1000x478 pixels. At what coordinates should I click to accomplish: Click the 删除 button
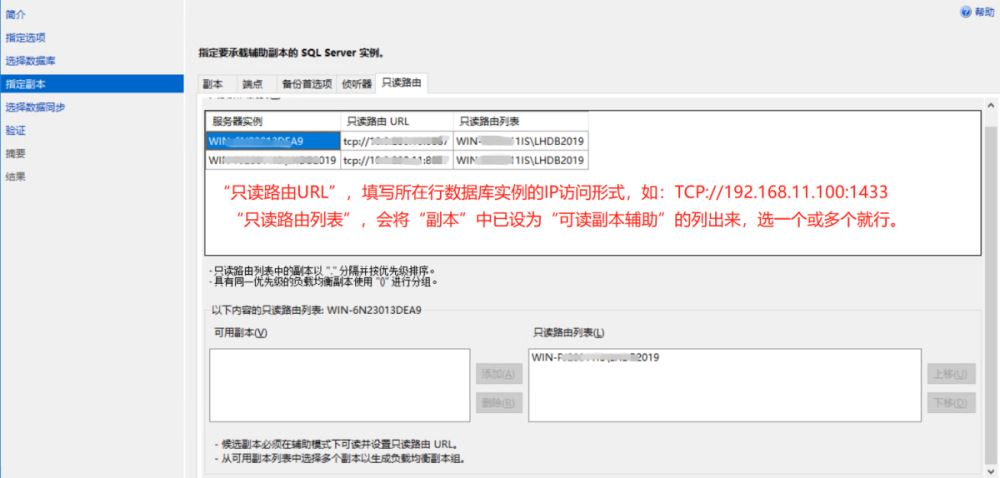[x=499, y=403]
